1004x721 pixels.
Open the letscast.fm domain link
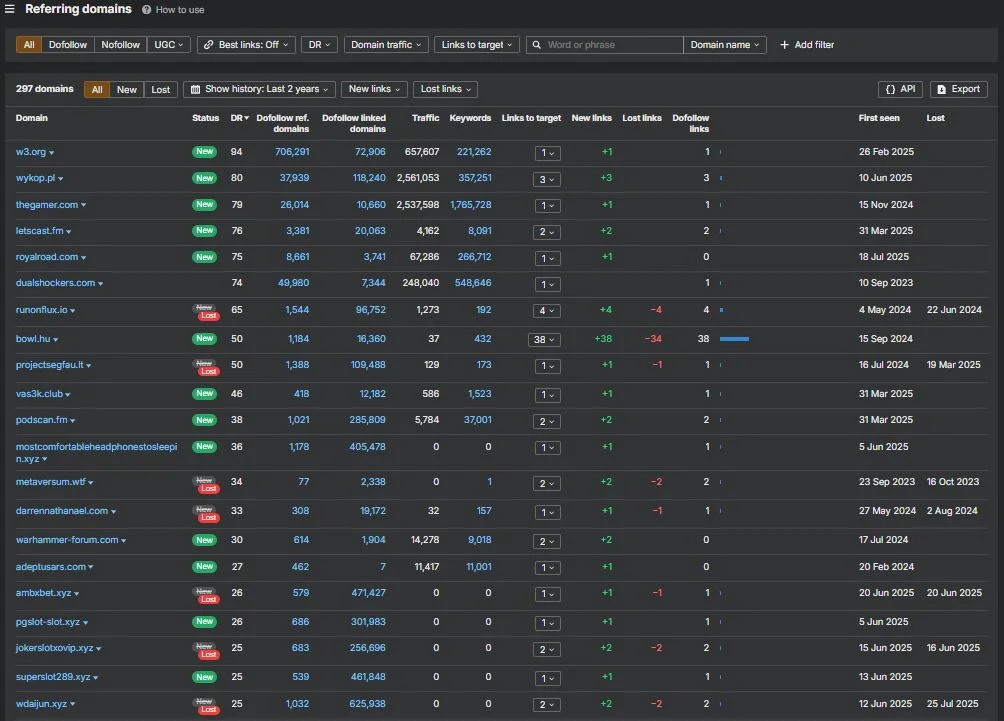point(39,231)
